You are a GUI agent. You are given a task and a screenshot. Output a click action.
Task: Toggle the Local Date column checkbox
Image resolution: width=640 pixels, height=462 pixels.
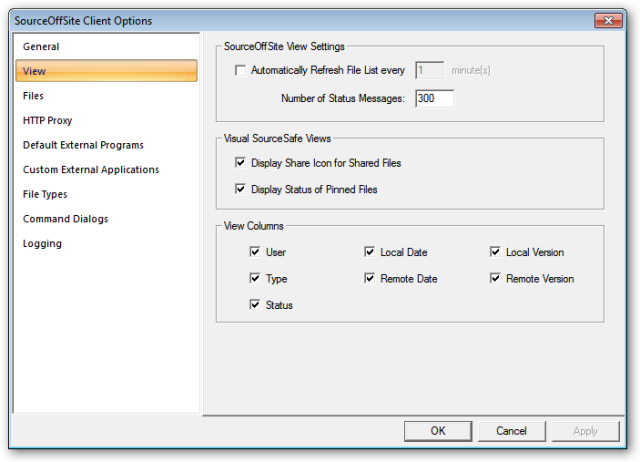click(369, 252)
